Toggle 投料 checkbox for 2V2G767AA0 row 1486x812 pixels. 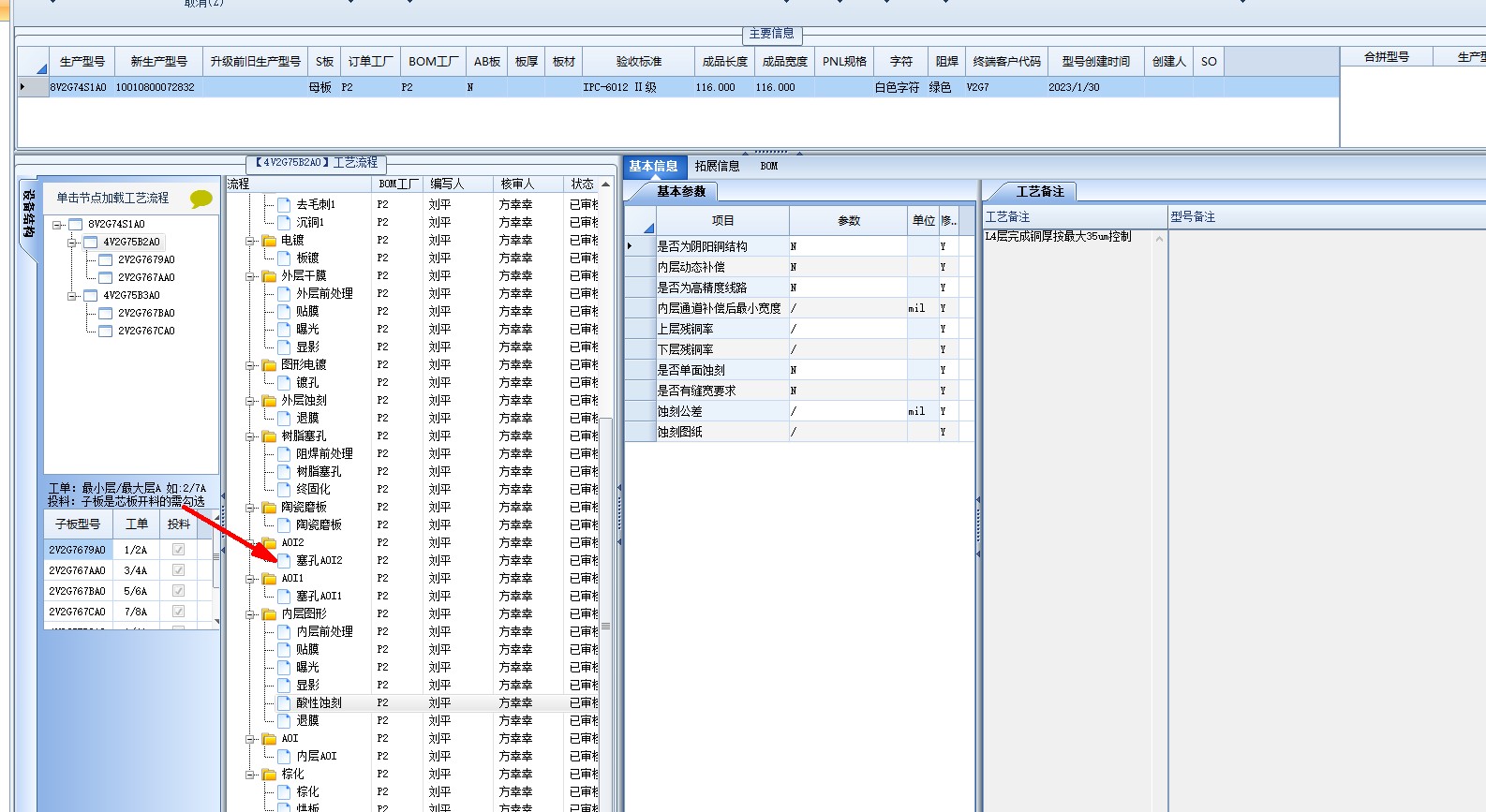click(x=178, y=570)
